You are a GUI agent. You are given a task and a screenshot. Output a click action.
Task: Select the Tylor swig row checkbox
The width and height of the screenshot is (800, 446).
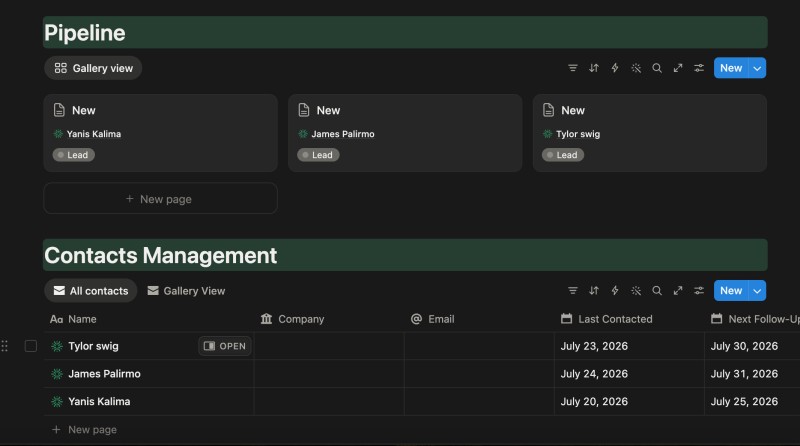[x=31, y=346]
